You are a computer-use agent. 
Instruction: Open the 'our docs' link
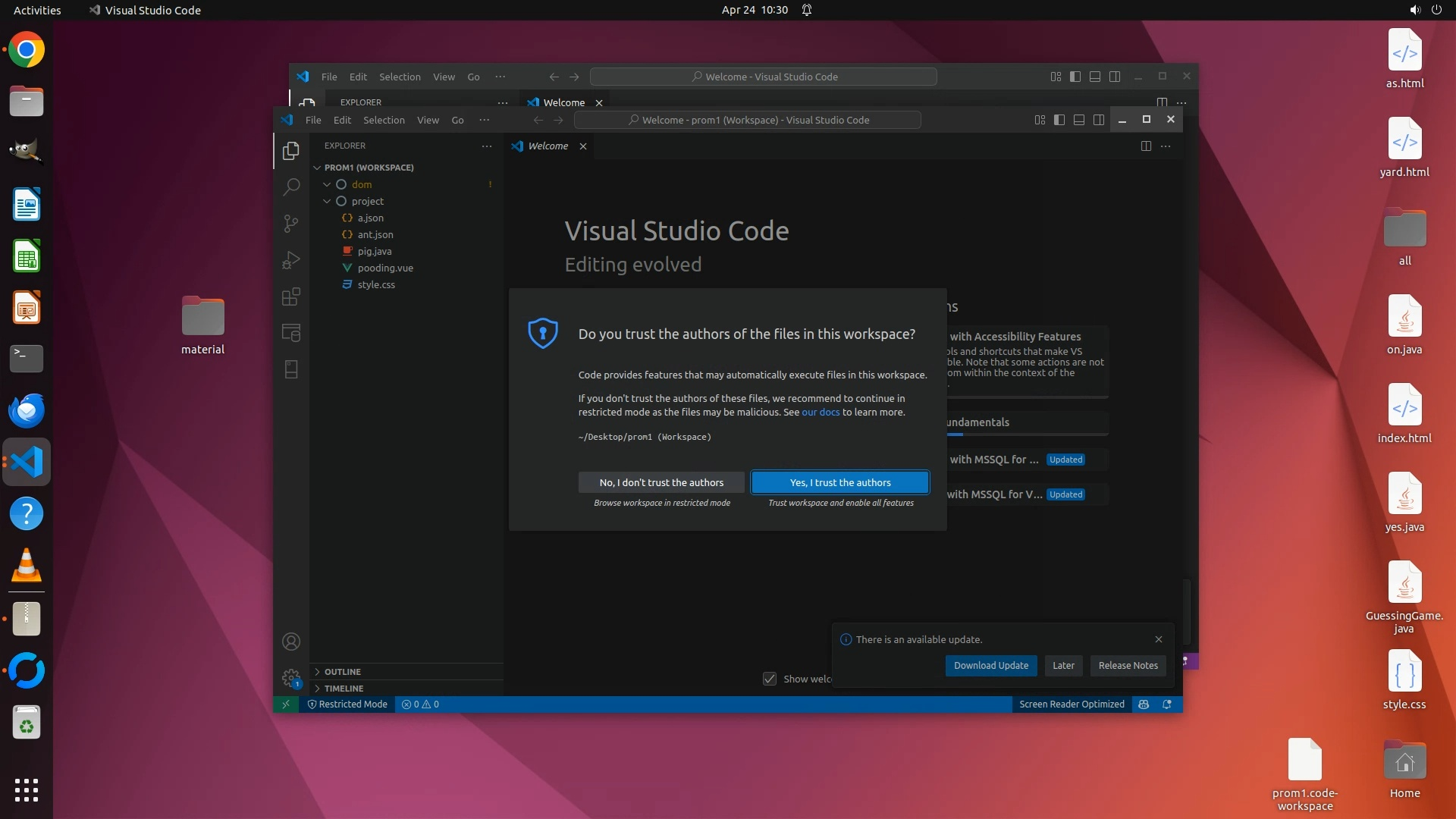(x=821, y=413)
